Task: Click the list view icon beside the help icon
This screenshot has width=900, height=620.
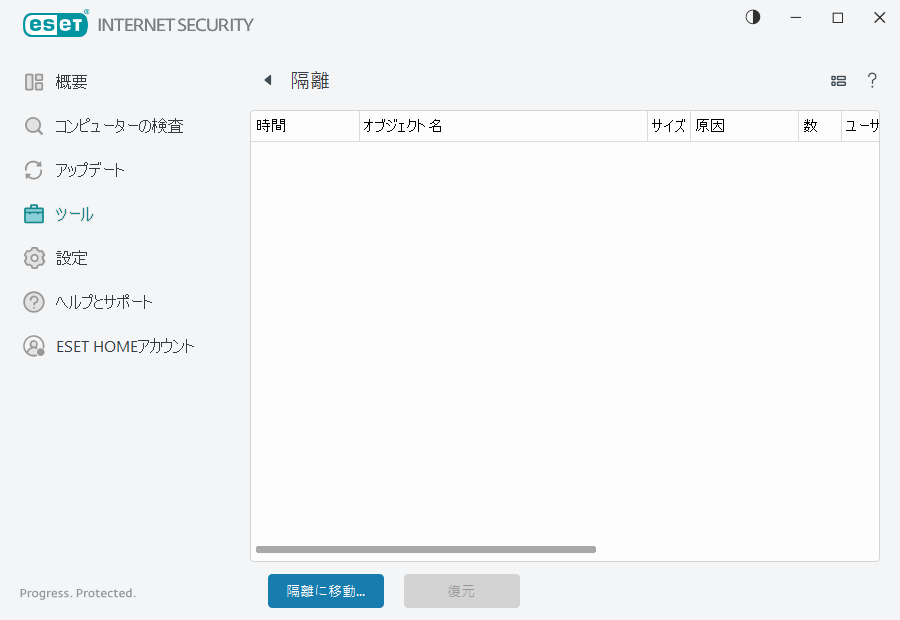Action: (838, 80)
